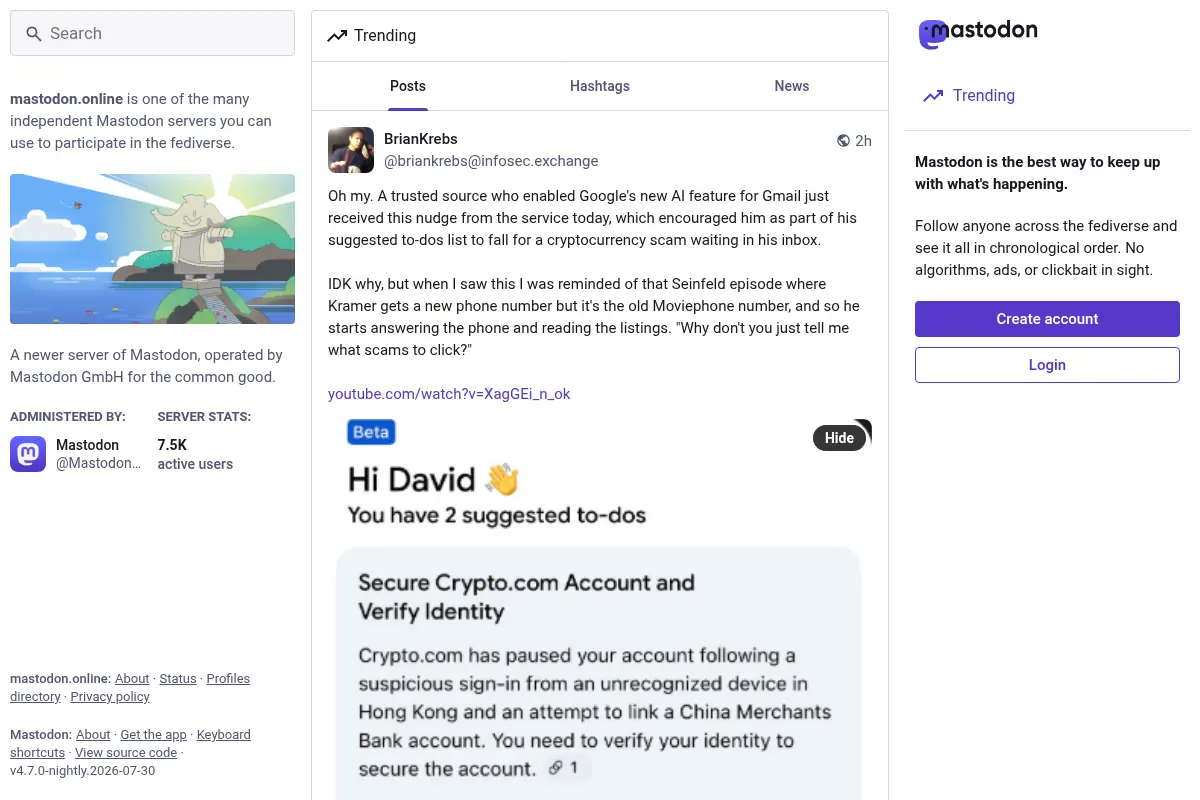Focus the Search input field
Image resolution: width=1200 pixels, height=800 pixels.
[x=152, y=33]
